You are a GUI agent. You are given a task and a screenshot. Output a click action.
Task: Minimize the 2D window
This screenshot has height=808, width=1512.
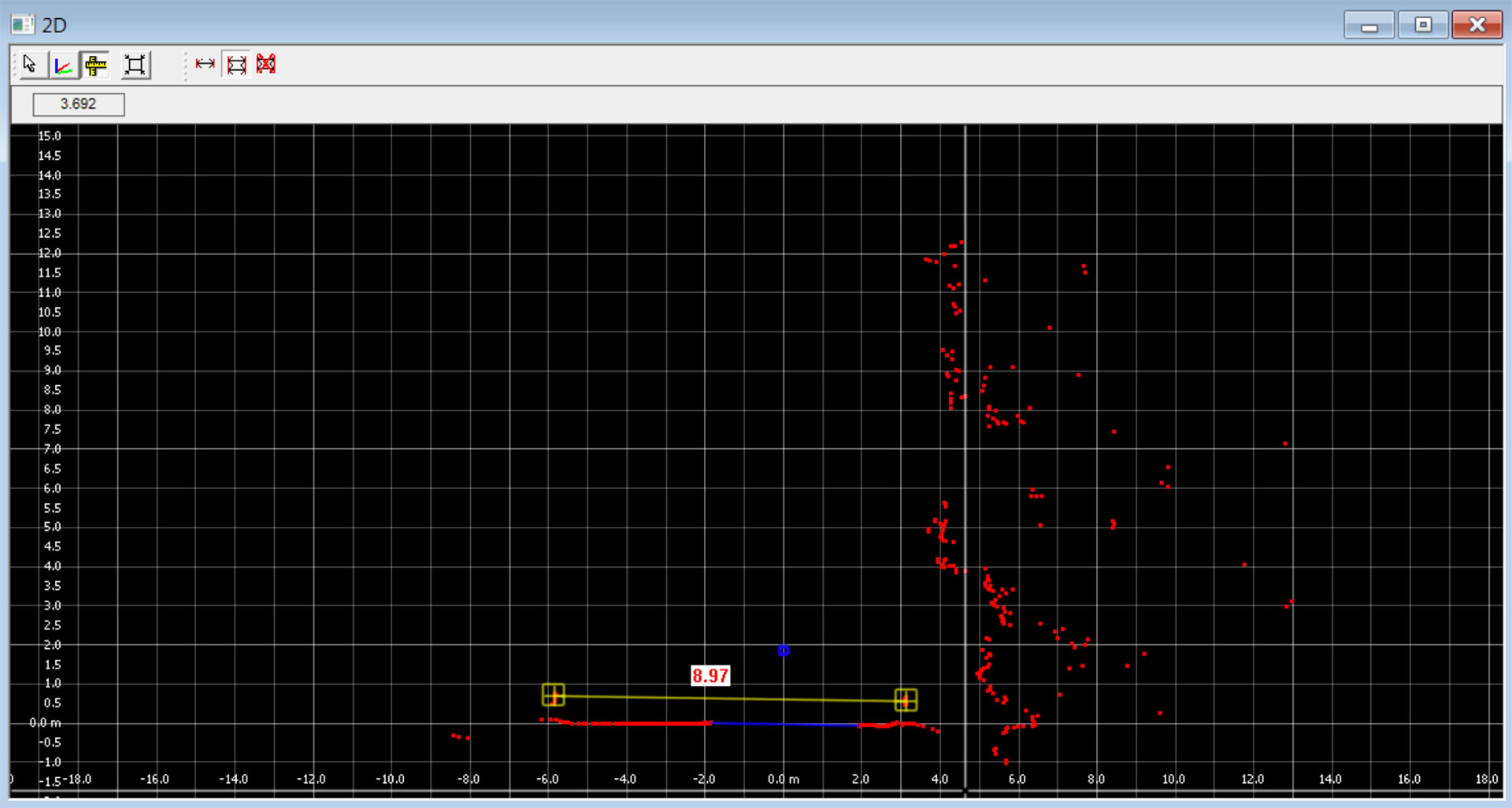click(x=1369, y=25)
